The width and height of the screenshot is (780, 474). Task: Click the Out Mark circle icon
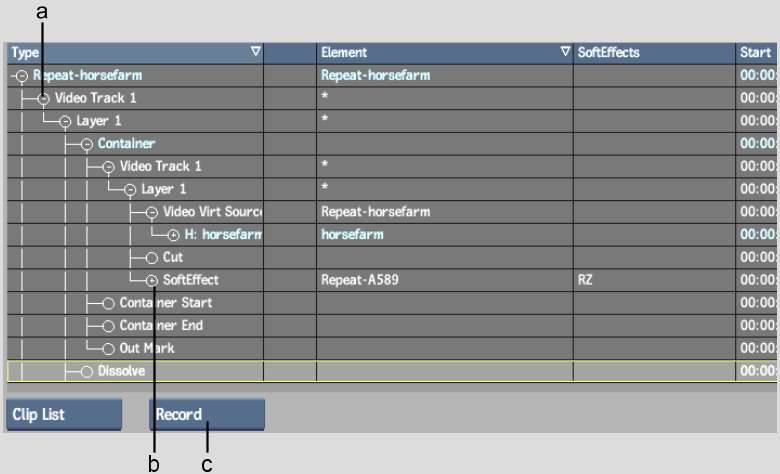click(108, 349)
